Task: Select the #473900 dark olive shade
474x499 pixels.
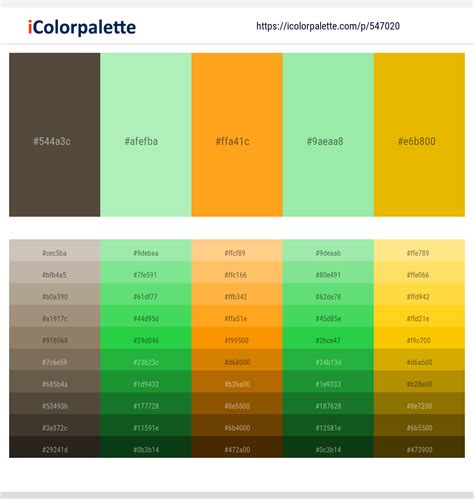Action: click(419, 447)
